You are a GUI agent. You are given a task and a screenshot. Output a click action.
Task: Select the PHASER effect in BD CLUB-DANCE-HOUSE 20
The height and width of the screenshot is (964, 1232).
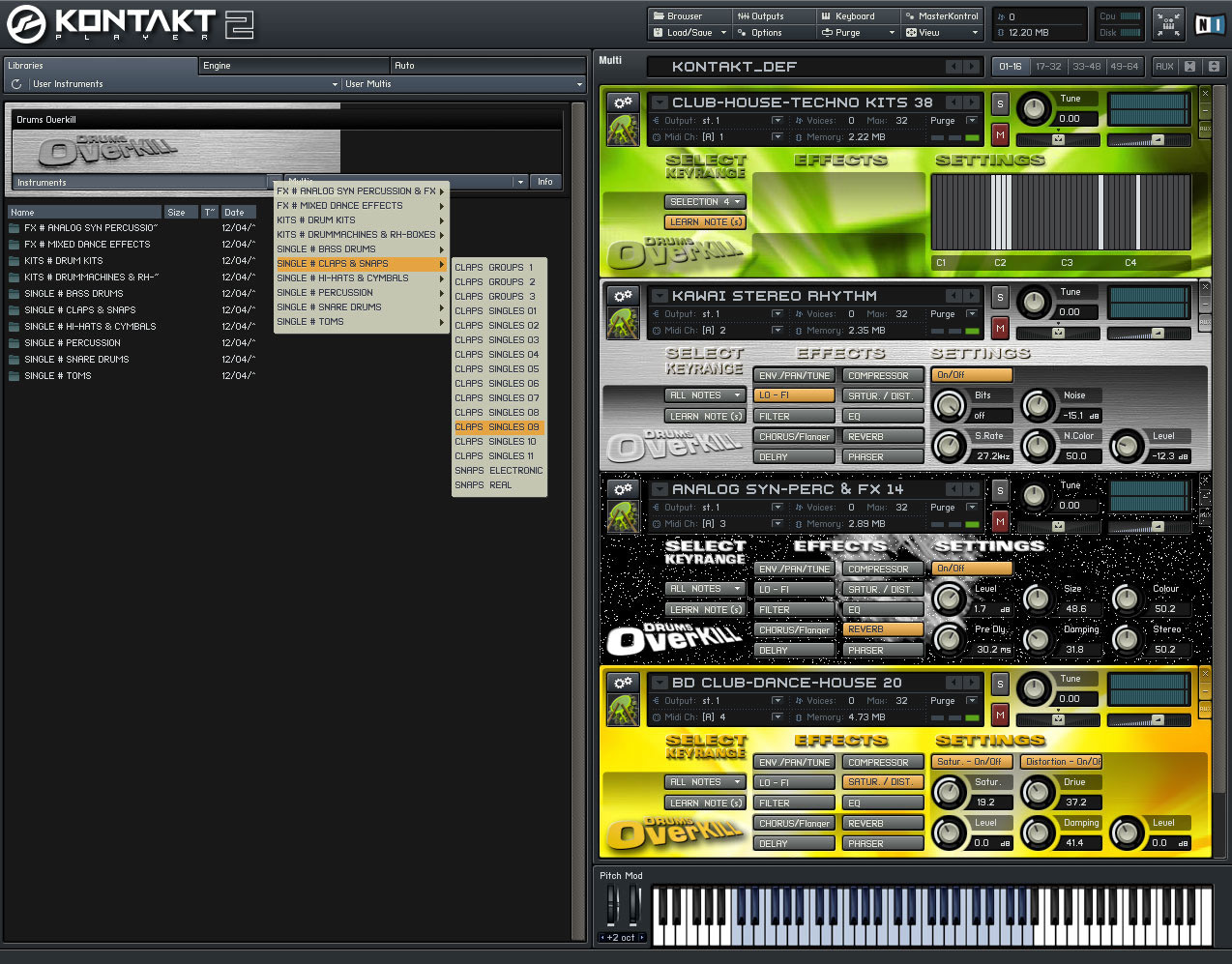882,843
